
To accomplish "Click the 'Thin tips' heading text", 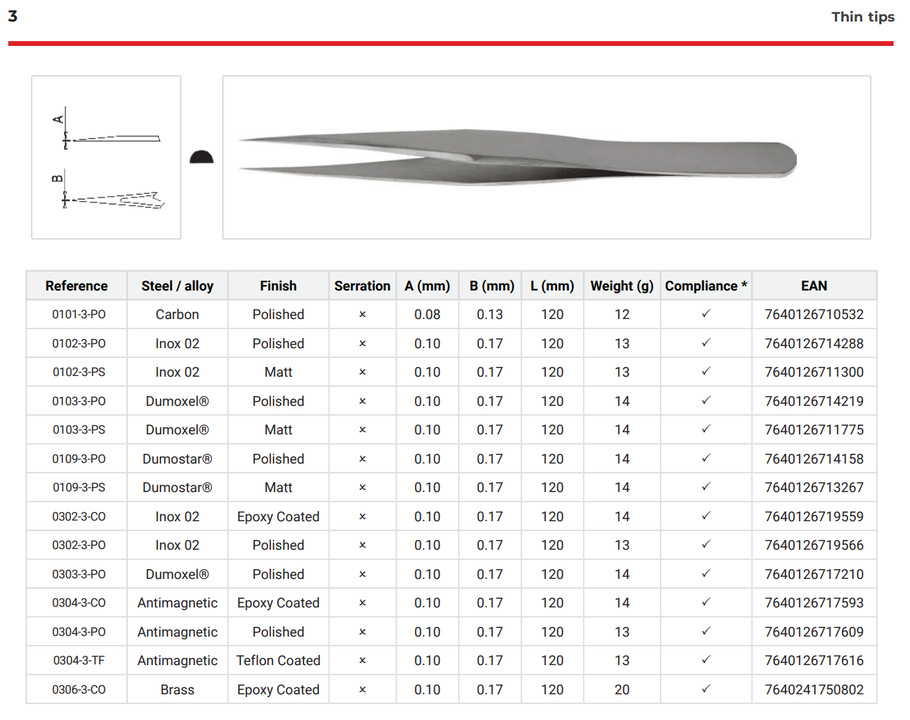I will (x=862, y=17).
